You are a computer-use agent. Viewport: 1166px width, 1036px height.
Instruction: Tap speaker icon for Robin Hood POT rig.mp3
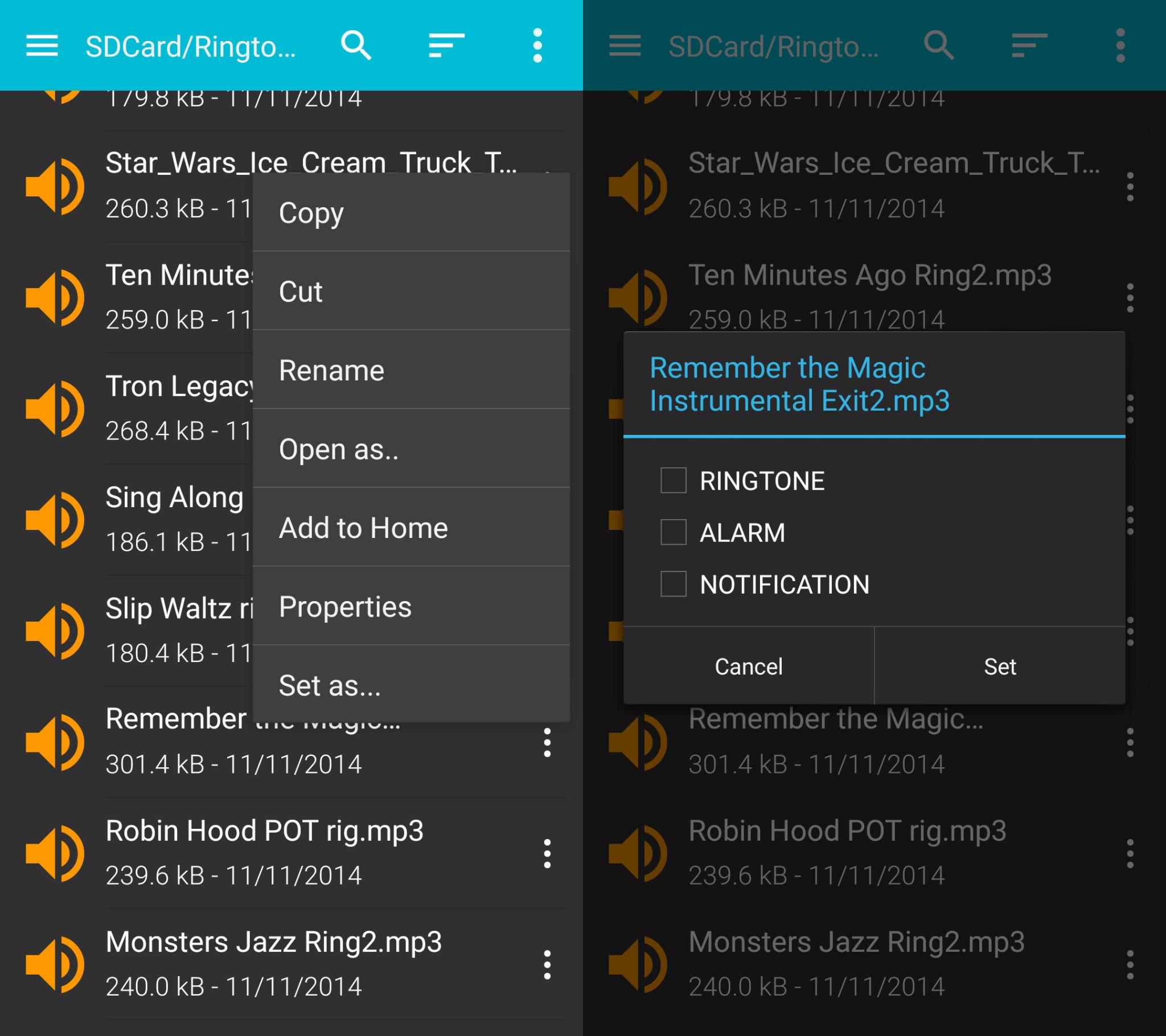(x=55, y=853)
